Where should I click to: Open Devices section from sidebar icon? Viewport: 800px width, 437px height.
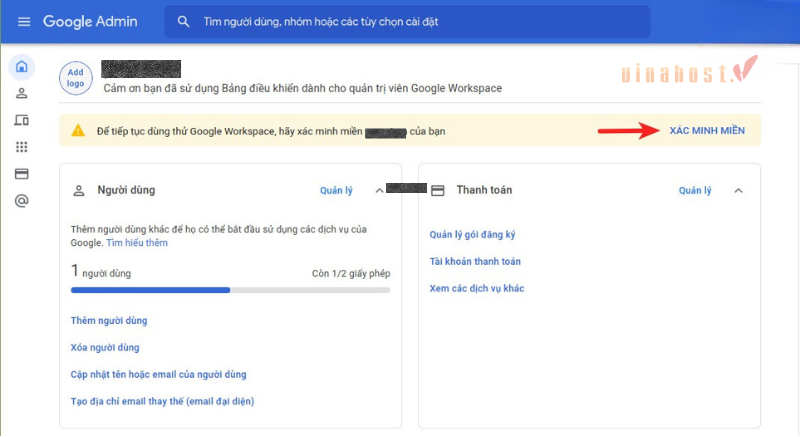21,120
